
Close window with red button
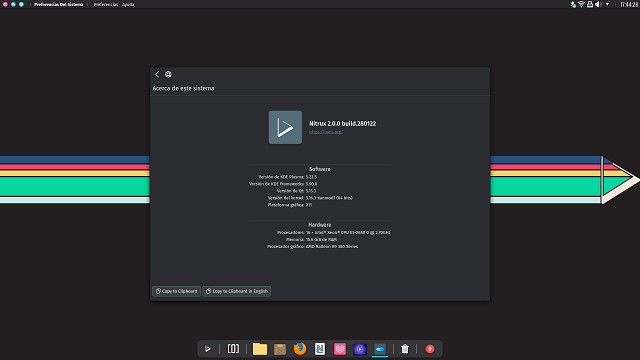(x=5, y=4)
